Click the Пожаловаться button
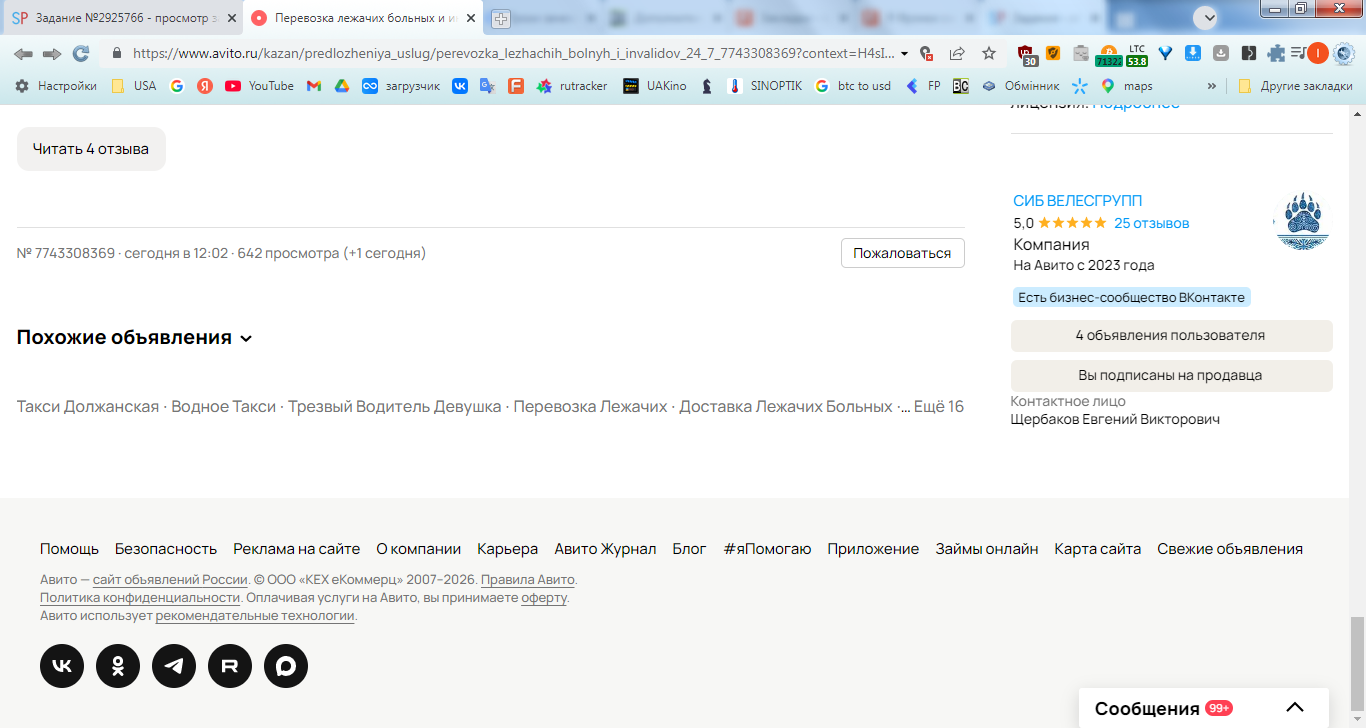 click(902, 253)
